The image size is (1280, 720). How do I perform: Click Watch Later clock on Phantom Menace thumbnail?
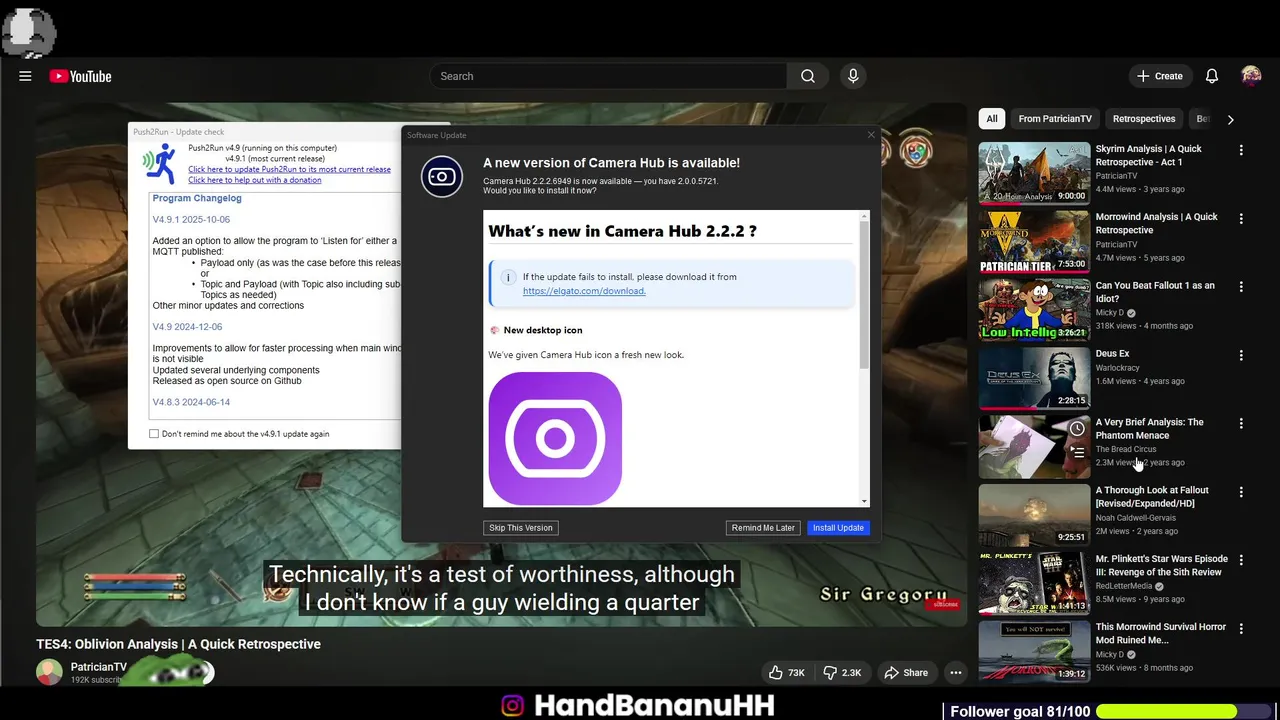[1077, 428]
